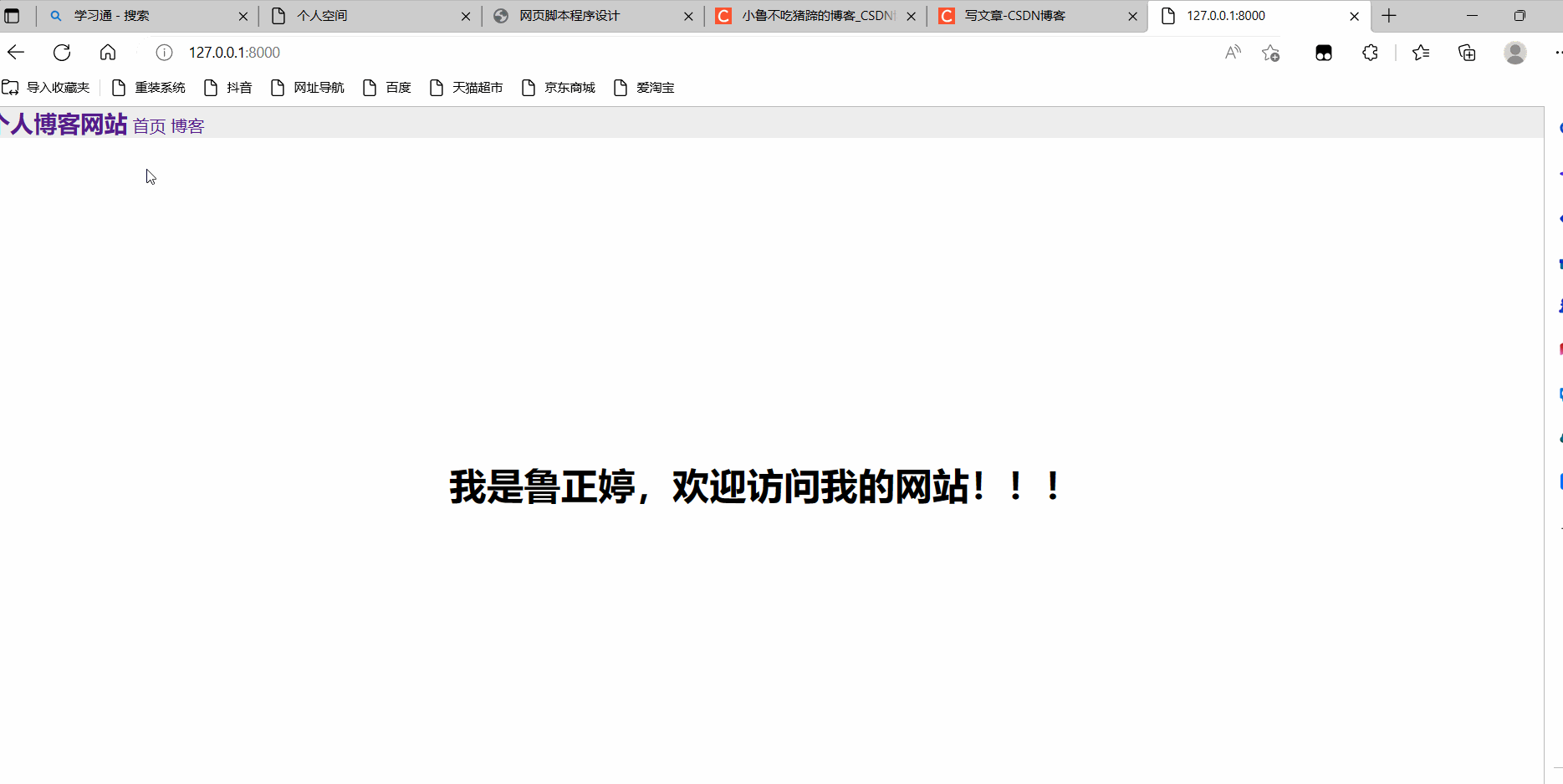Open the tab actions menu icon

coord(12,16)
